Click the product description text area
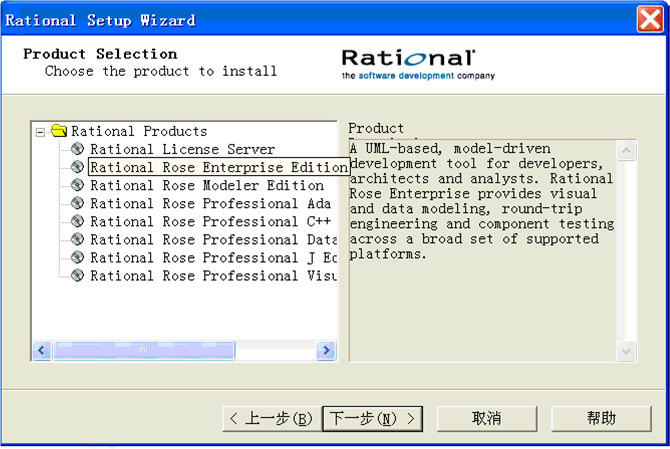Screen dimensions: 670x449 tap(483, 251)
